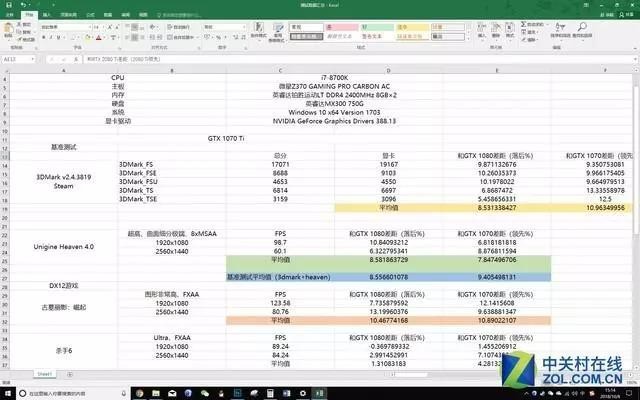Open the Fill (填充) dropdown
The height and width of the screenshot is (400, 640).
click(532, 32)
